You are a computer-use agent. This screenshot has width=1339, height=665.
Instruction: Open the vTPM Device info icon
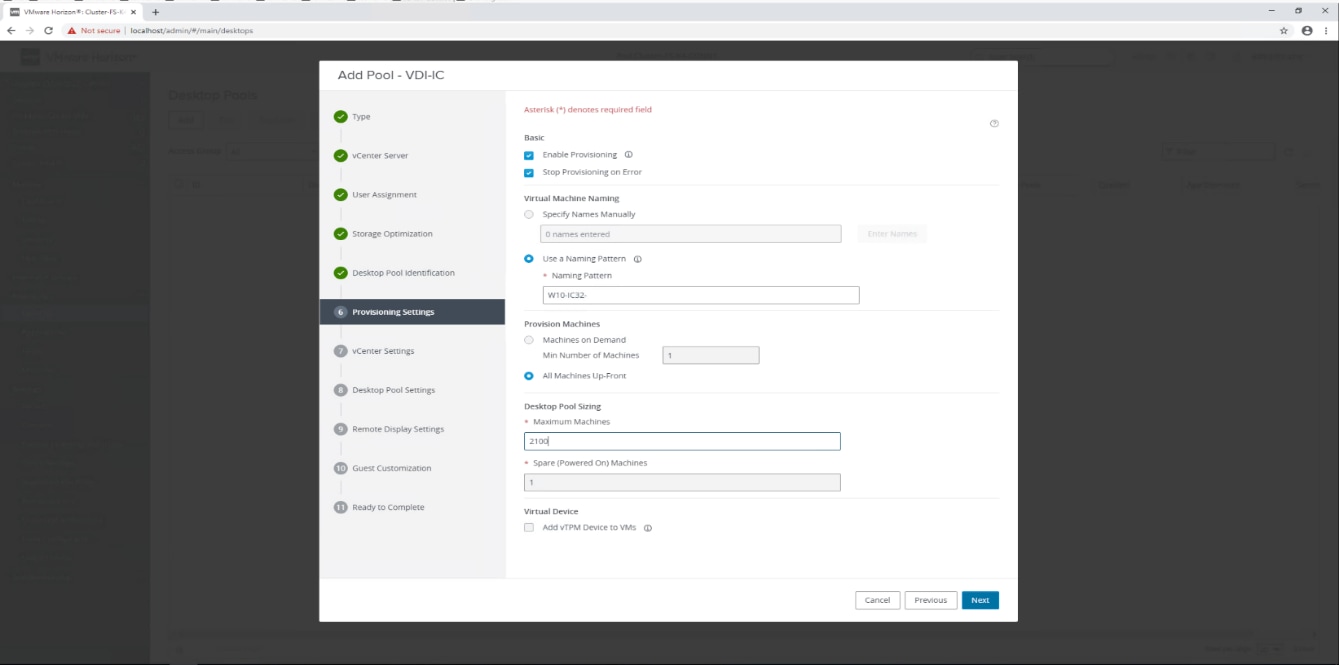point(648,528)
